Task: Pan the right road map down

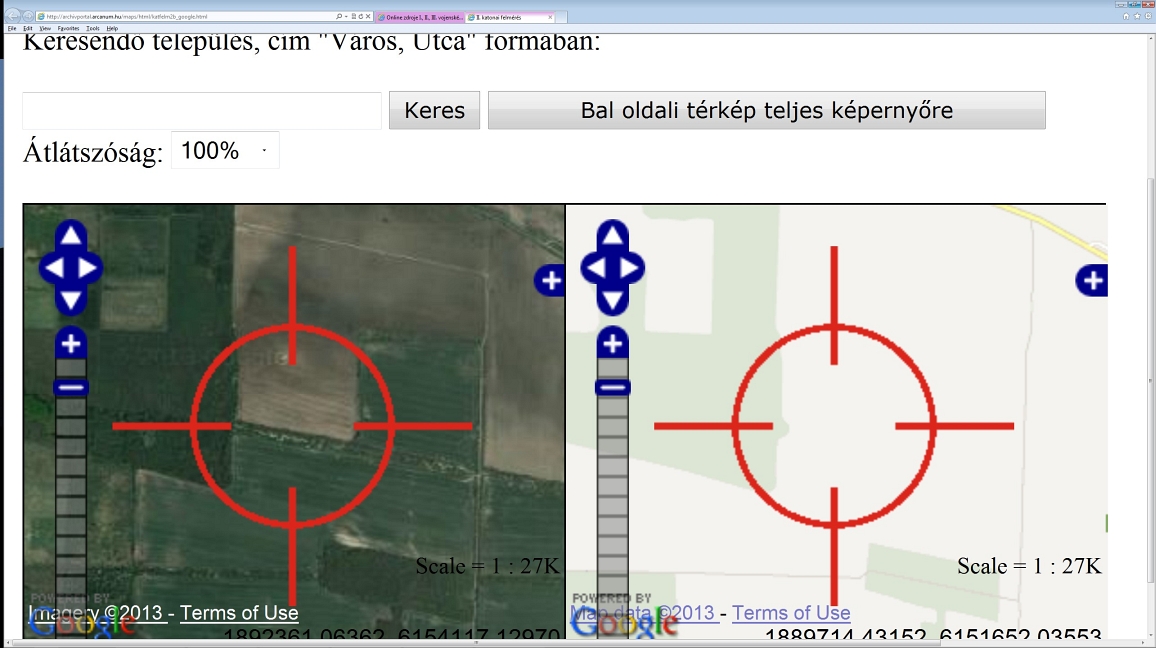Action: click(613, 300)
